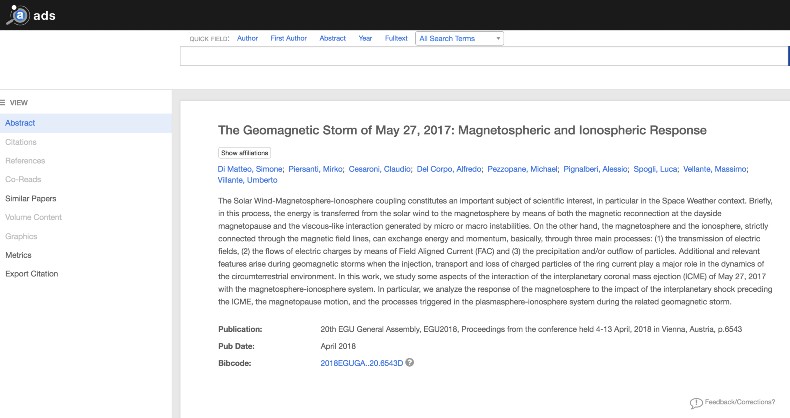Open author Di Matteo, Simone

[x=250, y=169]
